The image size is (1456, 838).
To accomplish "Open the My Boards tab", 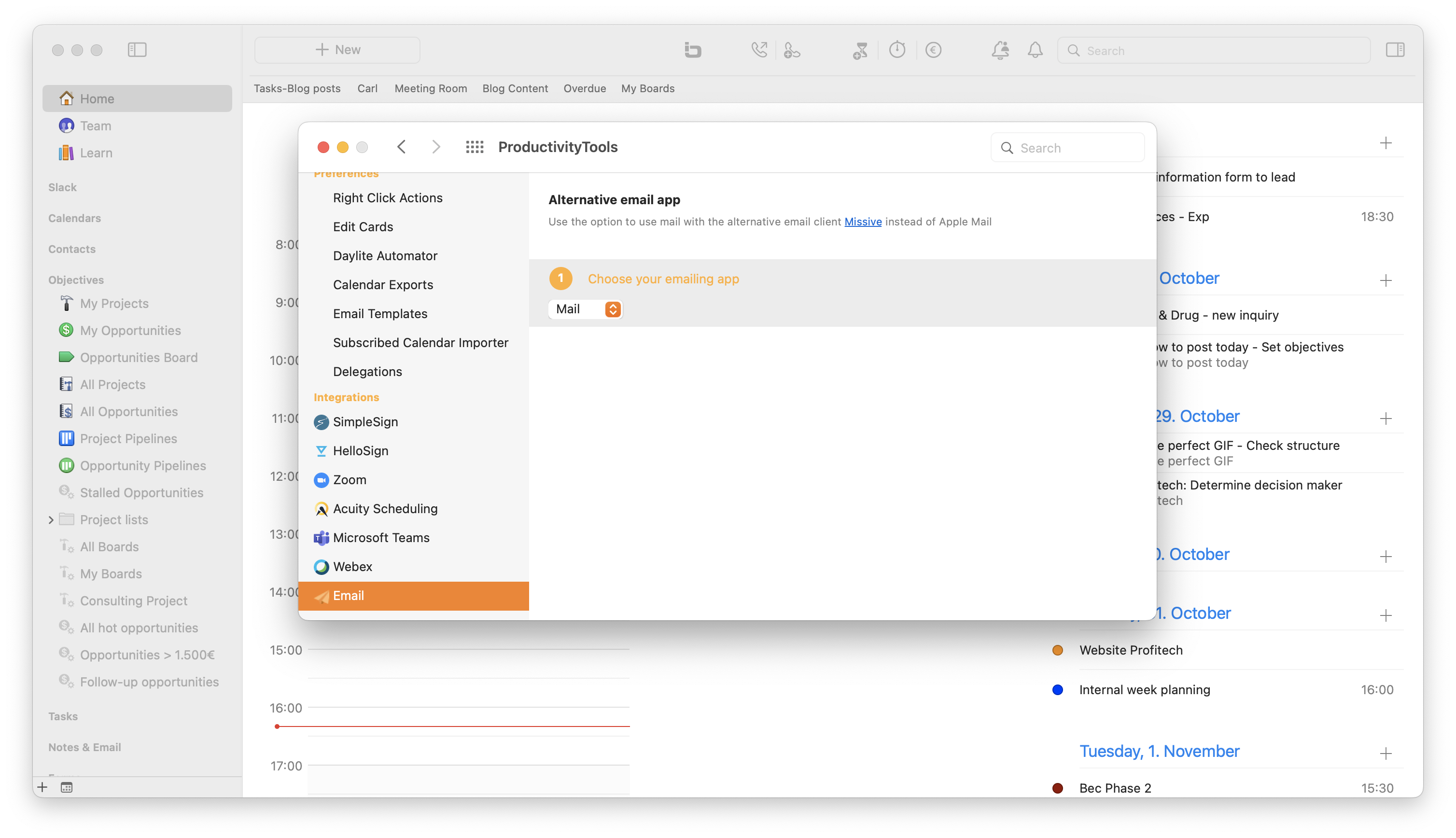I will click(647, 89).
